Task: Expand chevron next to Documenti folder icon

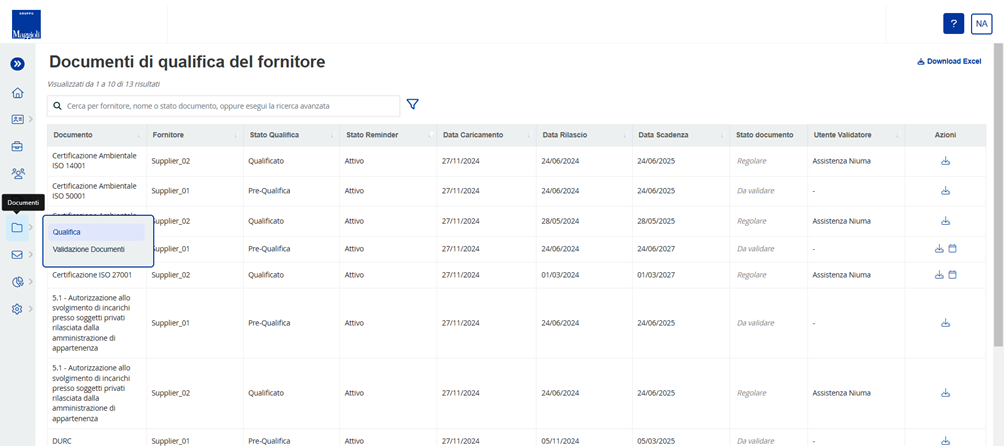Action: pos(30,227)
